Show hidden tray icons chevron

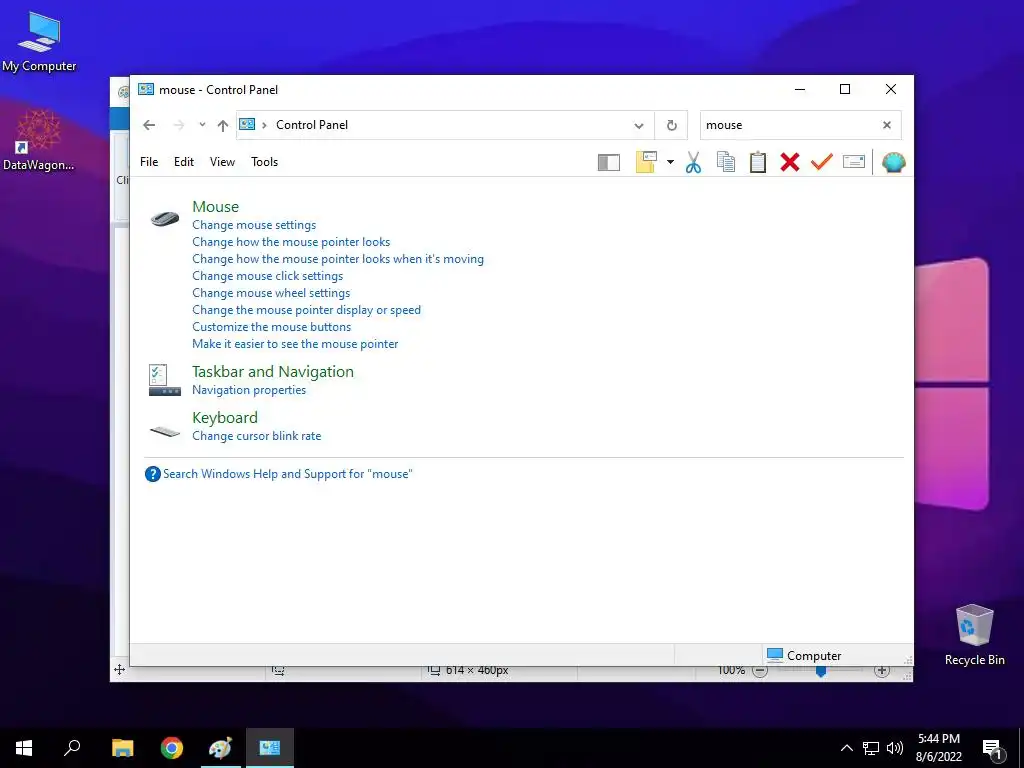coord(846,748)
